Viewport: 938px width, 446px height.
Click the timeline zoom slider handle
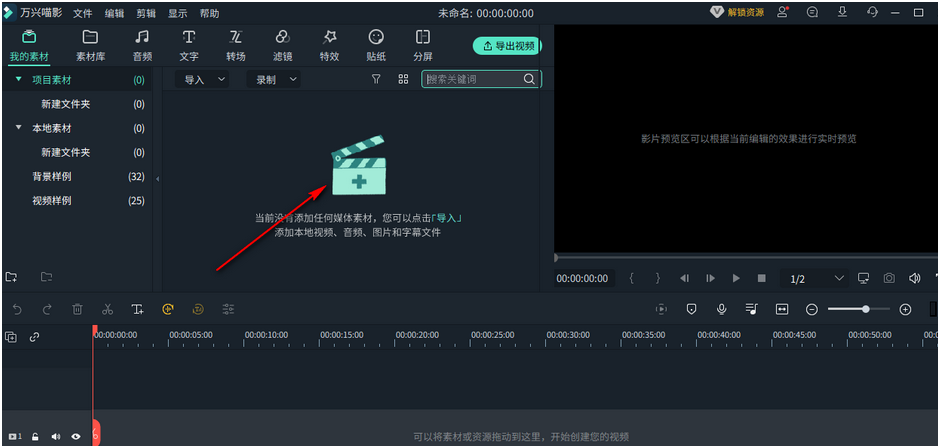click(866, 309)
